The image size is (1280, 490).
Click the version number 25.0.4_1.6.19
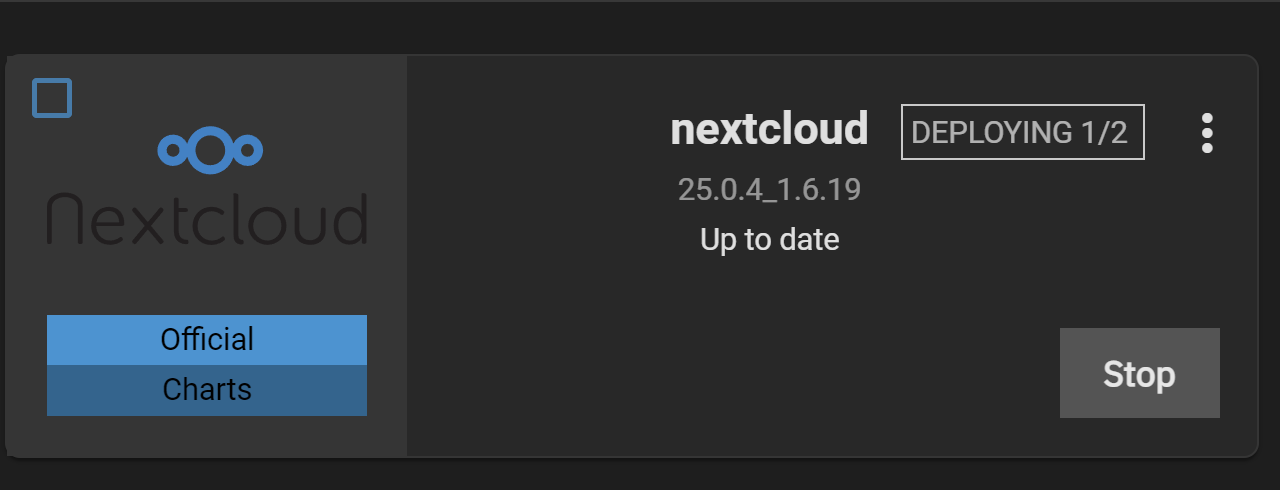(769, 190)
